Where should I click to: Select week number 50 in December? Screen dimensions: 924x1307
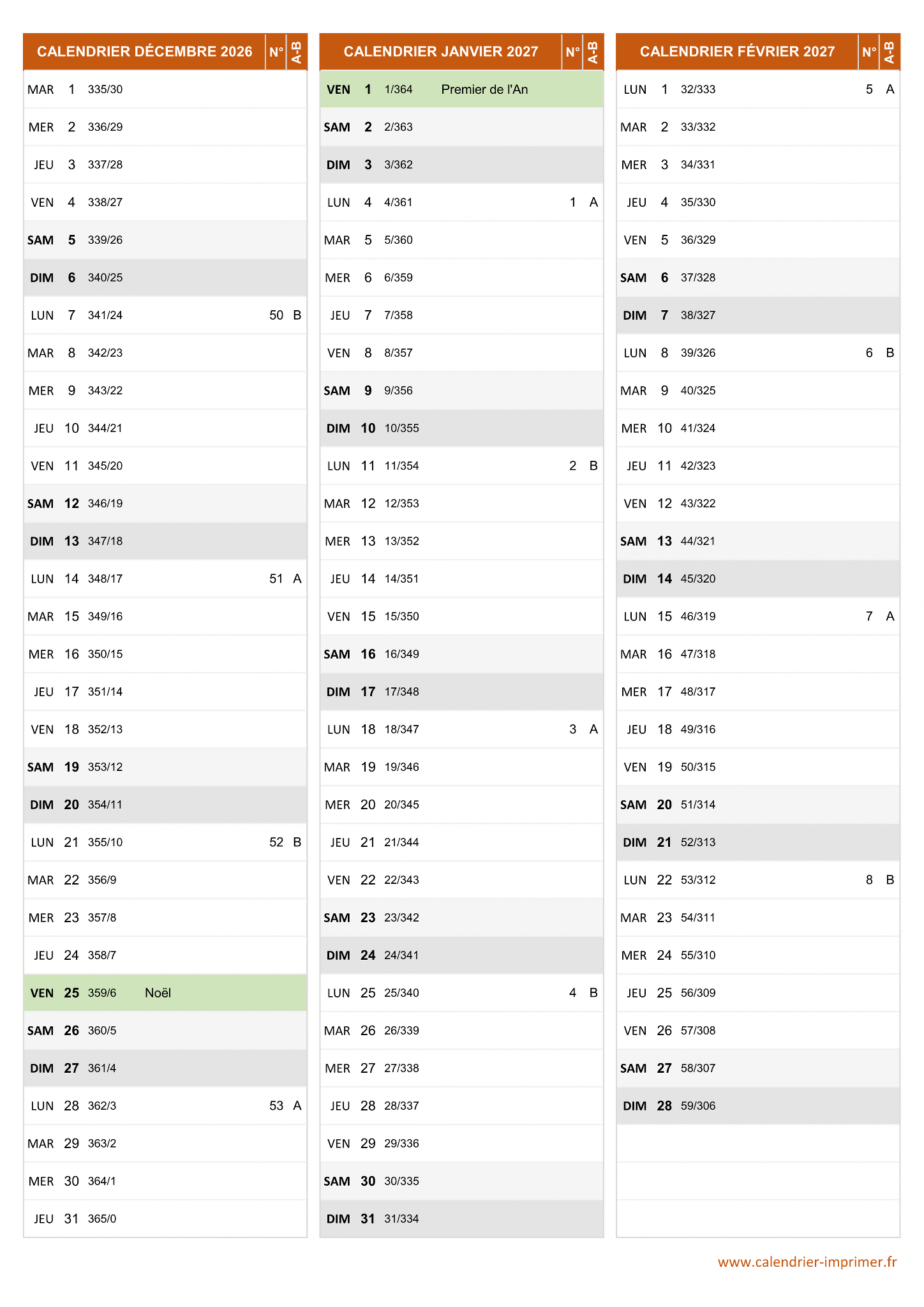[x=276, y=315]
